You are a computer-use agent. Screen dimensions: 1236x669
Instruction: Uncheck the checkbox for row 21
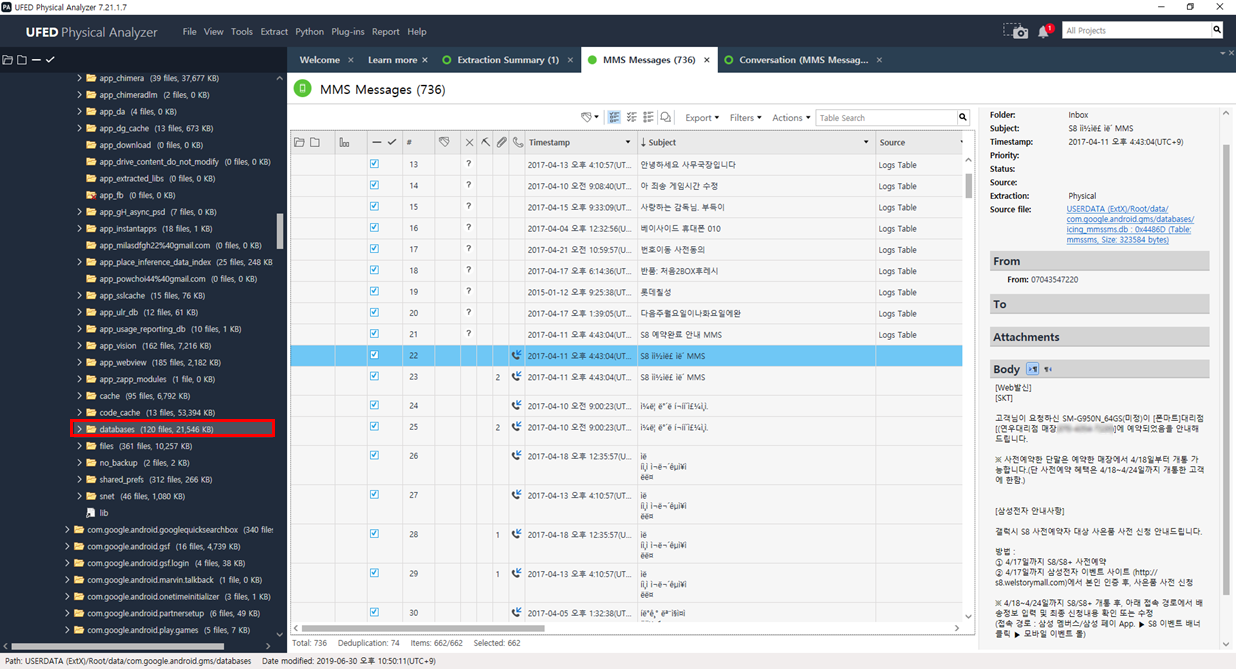374,334
